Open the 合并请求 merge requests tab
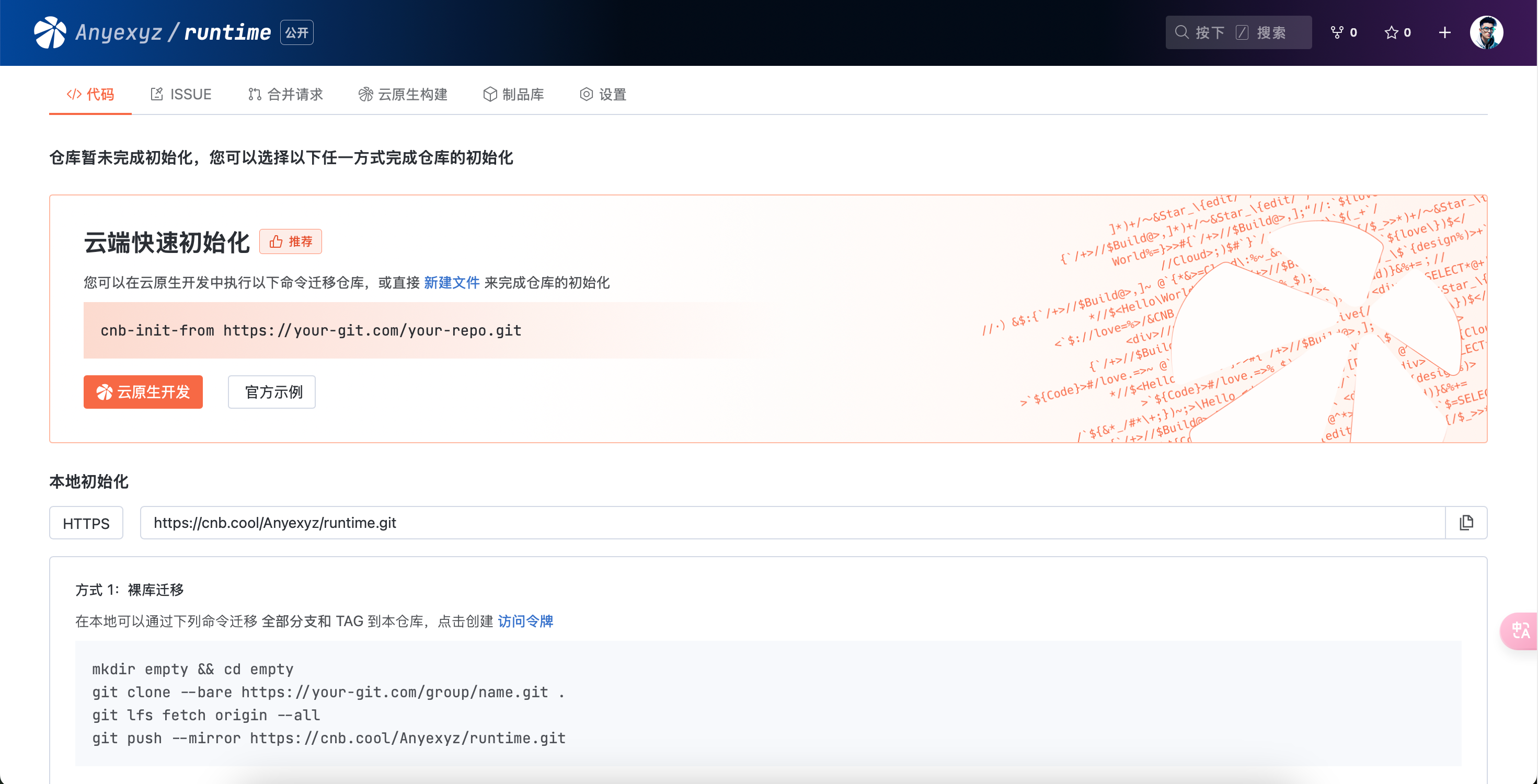This screenshot has width=1538, height=784. pyautogui.click(x=284, y=94)
